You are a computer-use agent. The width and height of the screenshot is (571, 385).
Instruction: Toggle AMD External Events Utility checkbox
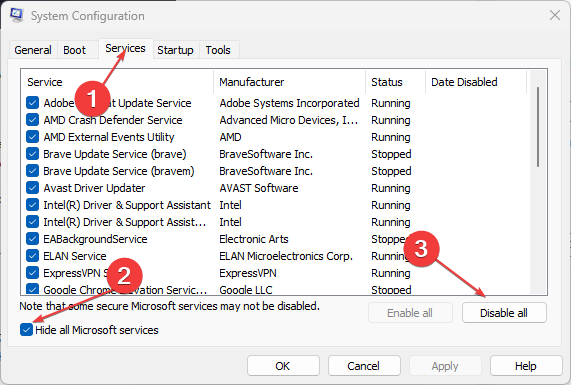click(32, 137)
